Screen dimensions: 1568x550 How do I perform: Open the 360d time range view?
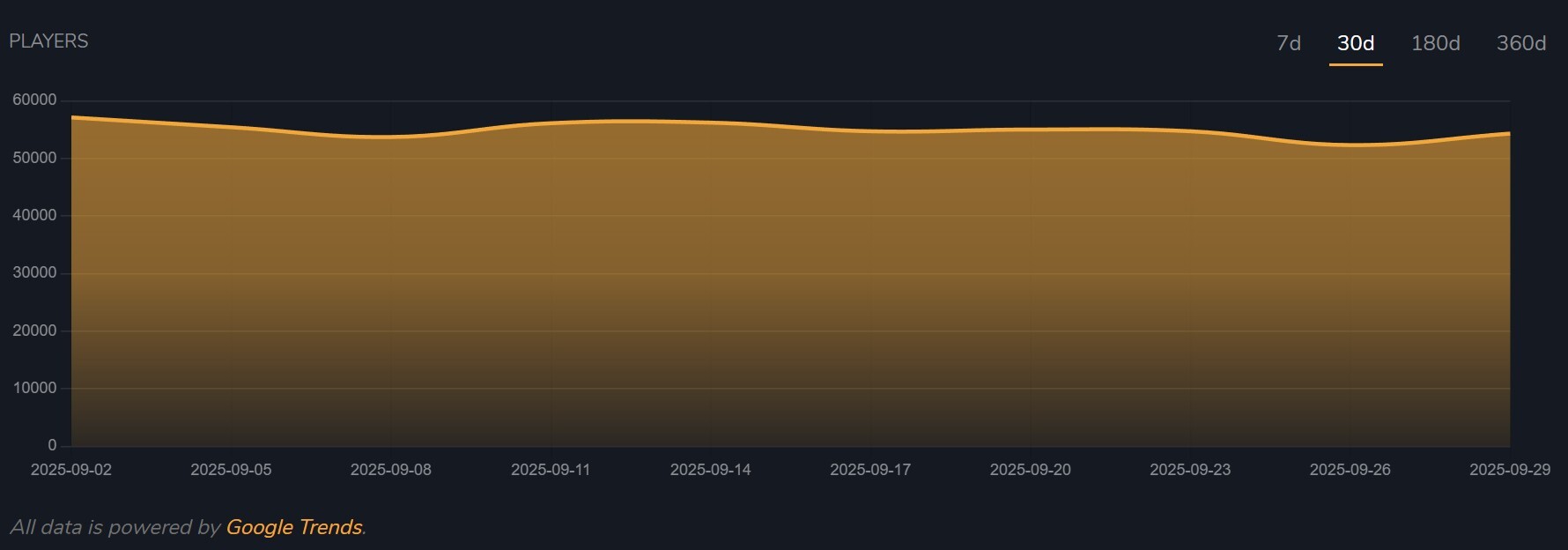pos(1520,43)
